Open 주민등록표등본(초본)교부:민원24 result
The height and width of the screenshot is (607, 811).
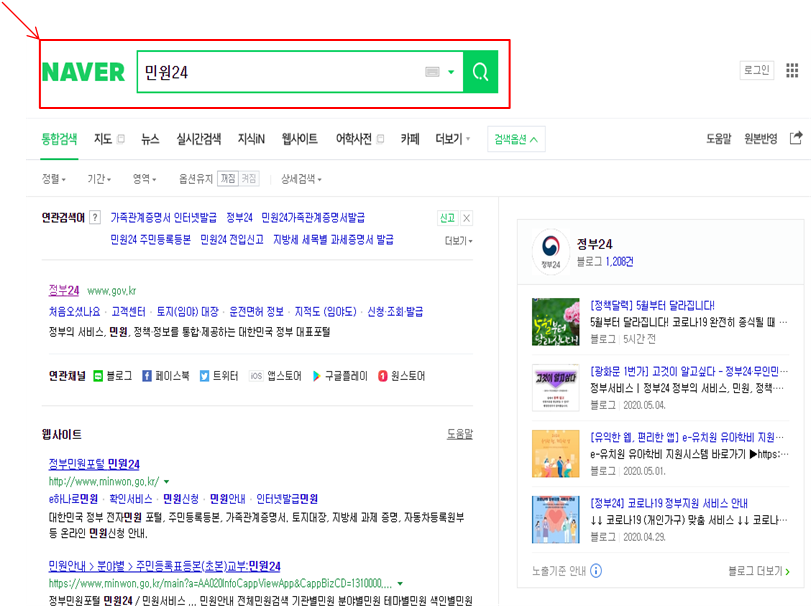pos(164,566)
